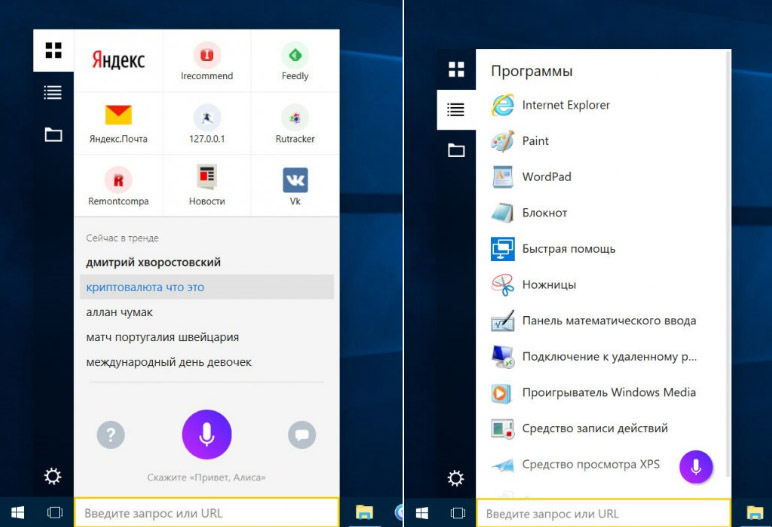Open Windows Start in the left screenshot taskbar
Viewport: 772px width, 527px height.
(x=18, y=513)
